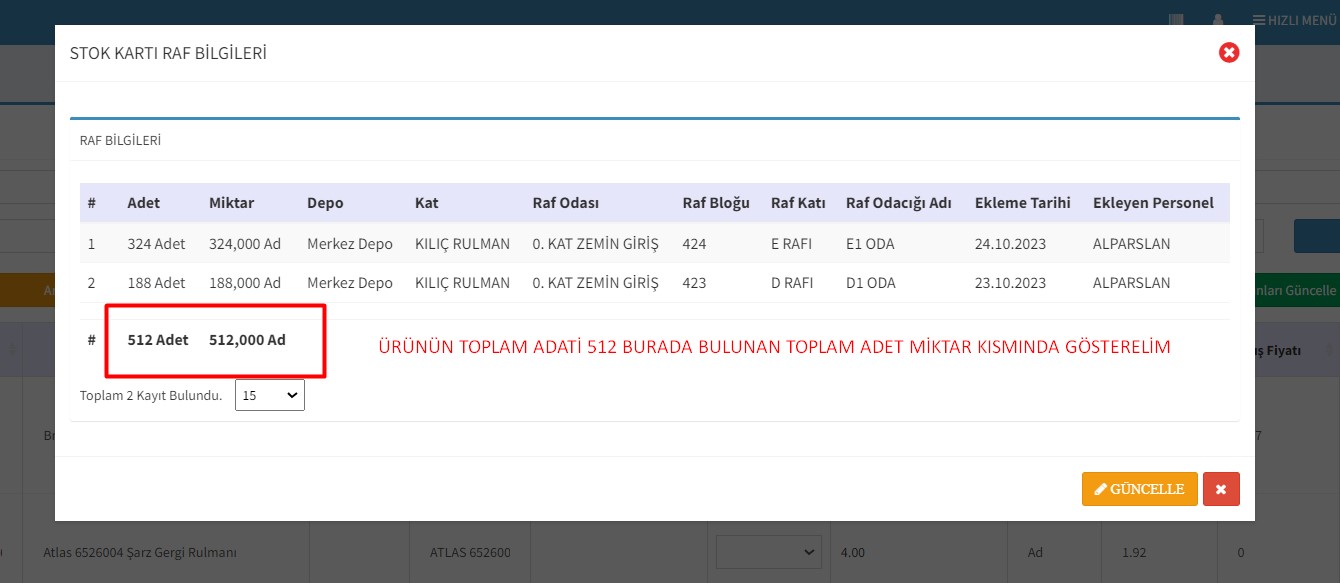Click the user profile icon in header
The width and height of the screenshot is (1340, 583).
pyautogui.click(x=1218, y=20)
